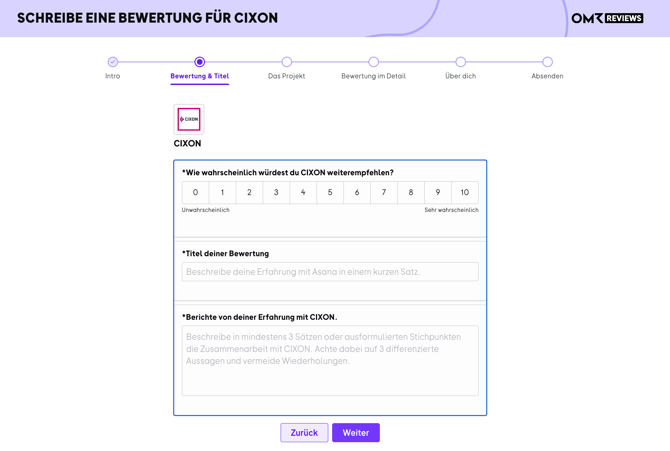The width and height of the screenshot is (670, 451).
Task: Choose recommendation score 10
Action: point(465,192)
